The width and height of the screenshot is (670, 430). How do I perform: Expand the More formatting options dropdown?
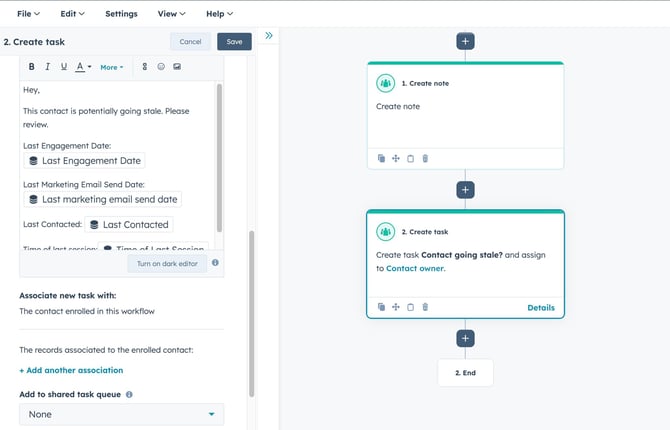(x=112, y=67)
